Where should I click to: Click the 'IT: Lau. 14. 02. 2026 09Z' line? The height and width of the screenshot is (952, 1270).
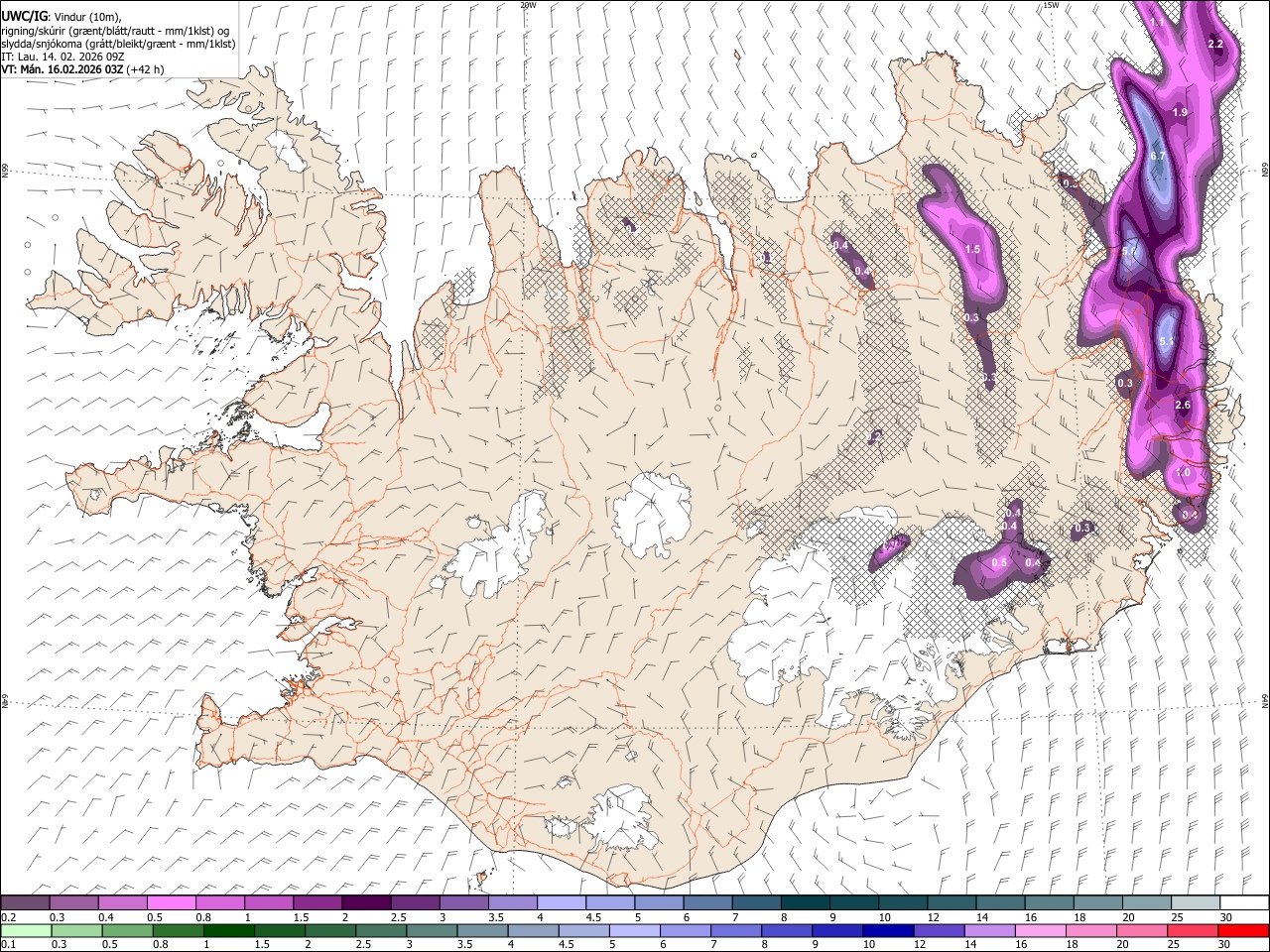pyautogui.click(x=63, y=57)
